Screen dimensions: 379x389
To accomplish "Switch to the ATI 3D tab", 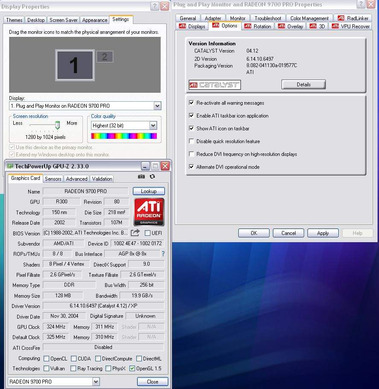I will (317, 26).
